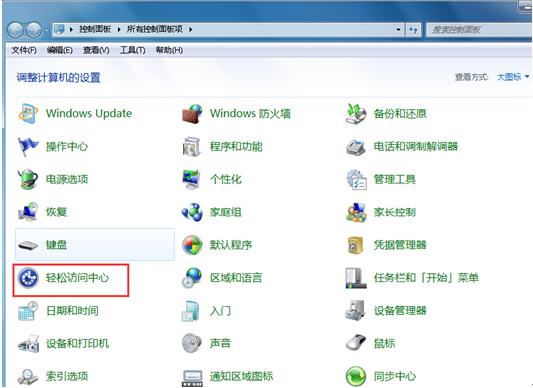
Task: Open the 备份和还原 icon
Action: point(356,114)
